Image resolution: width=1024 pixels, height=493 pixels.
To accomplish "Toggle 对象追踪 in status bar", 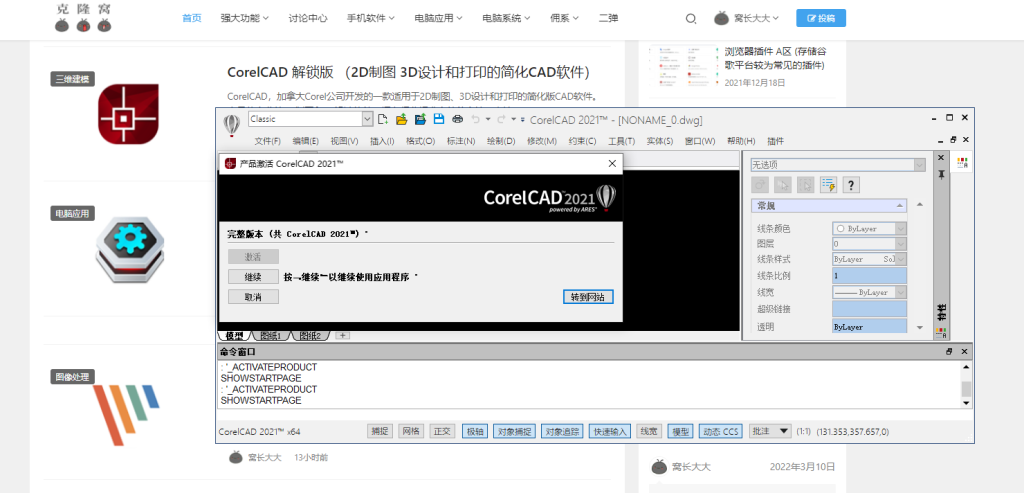I will point(562,431).
